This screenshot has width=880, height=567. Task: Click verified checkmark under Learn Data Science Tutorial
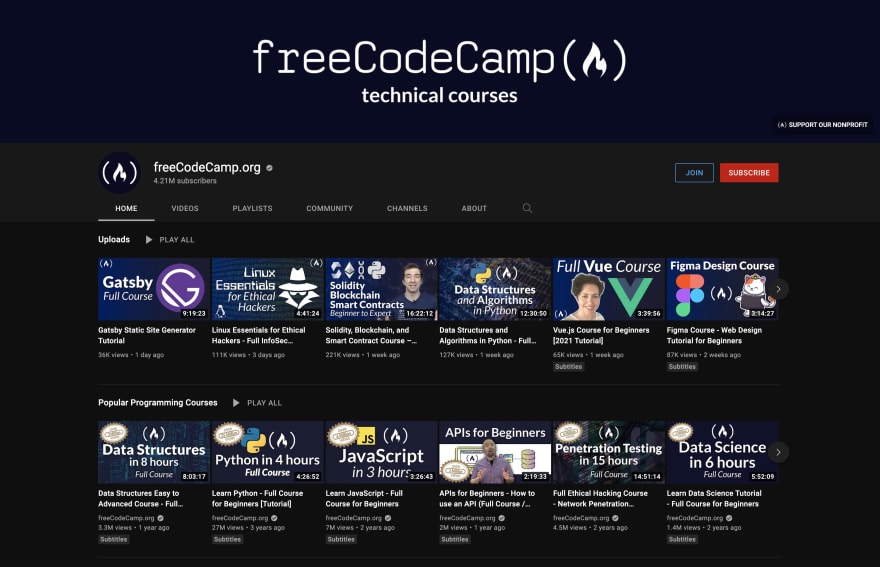(x=729, y=518)
